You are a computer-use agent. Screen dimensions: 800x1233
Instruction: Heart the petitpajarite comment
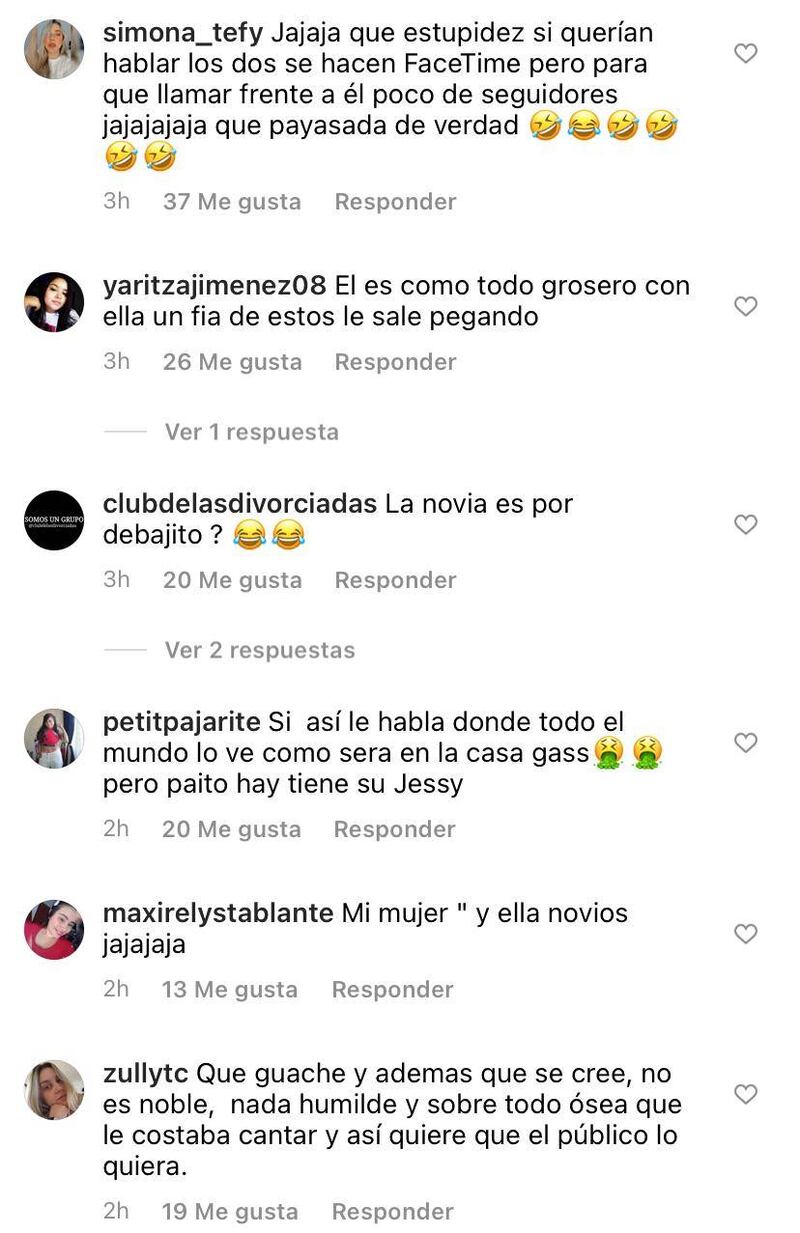[x=746, y=742]
